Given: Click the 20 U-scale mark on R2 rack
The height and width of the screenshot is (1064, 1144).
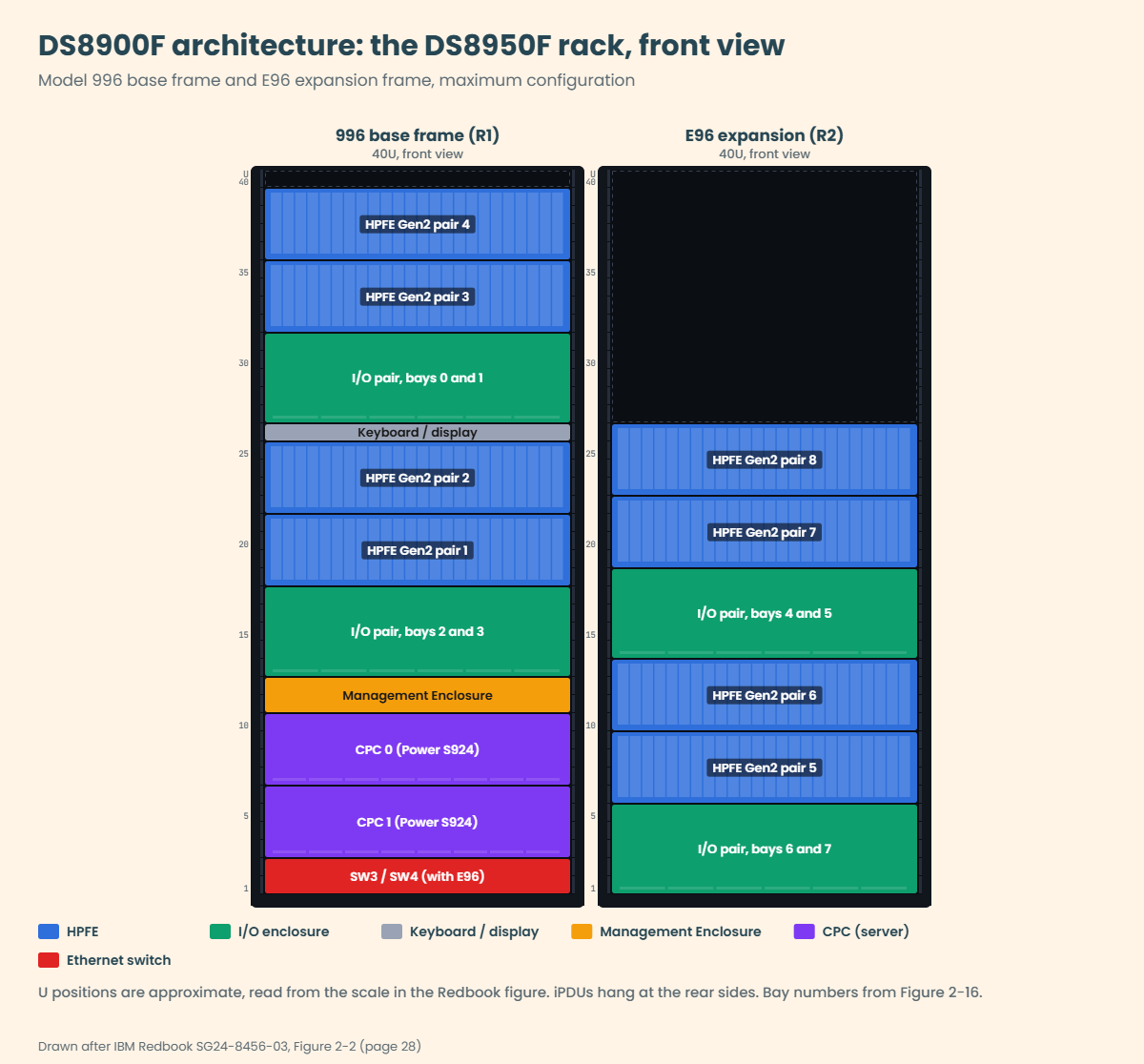Looking at the screenshot, I should (x=591, y=544).
